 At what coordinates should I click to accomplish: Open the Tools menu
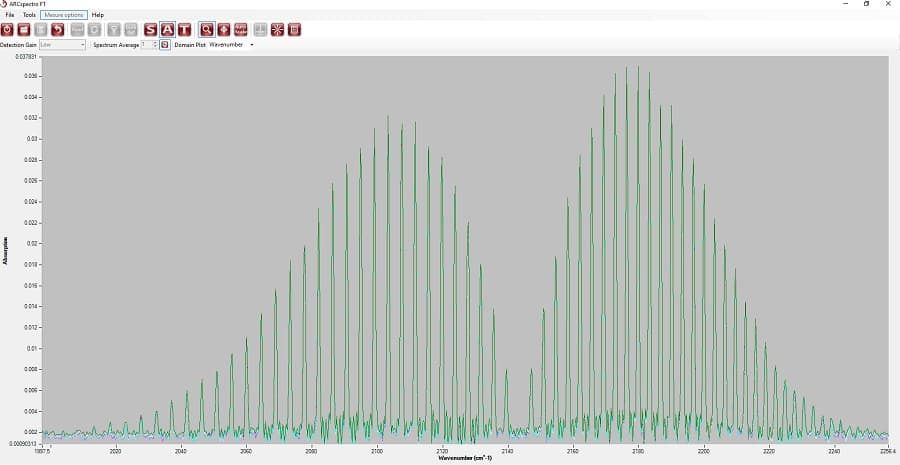(x=29, y=15)
